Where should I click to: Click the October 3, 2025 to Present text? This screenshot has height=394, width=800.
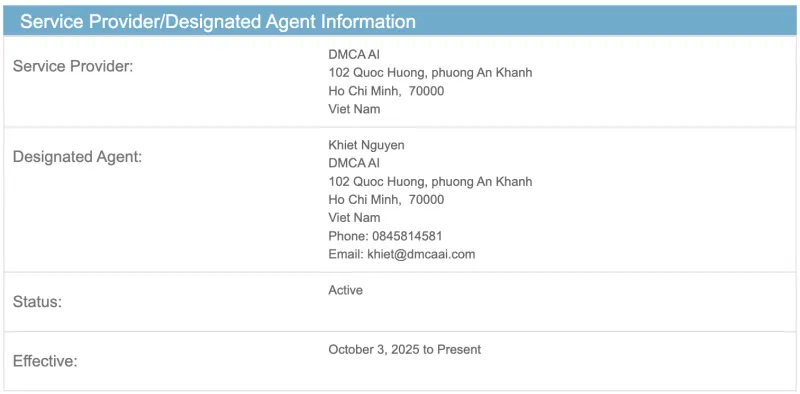(405, 350)
